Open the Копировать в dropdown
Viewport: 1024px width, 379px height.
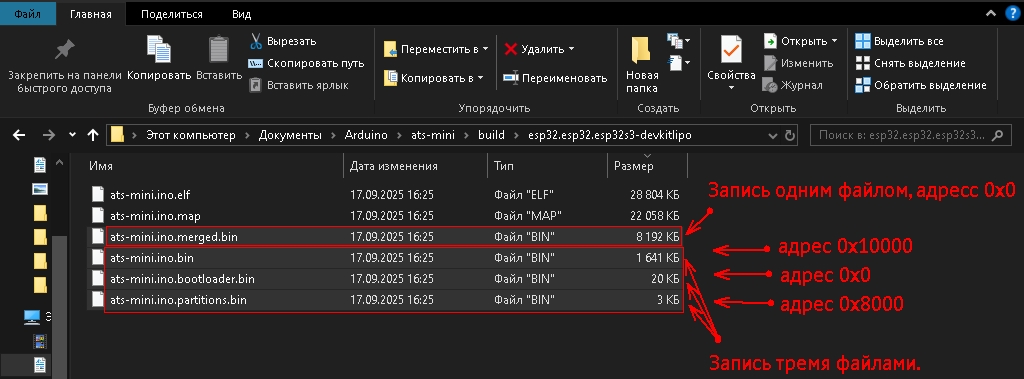point(434,78)
